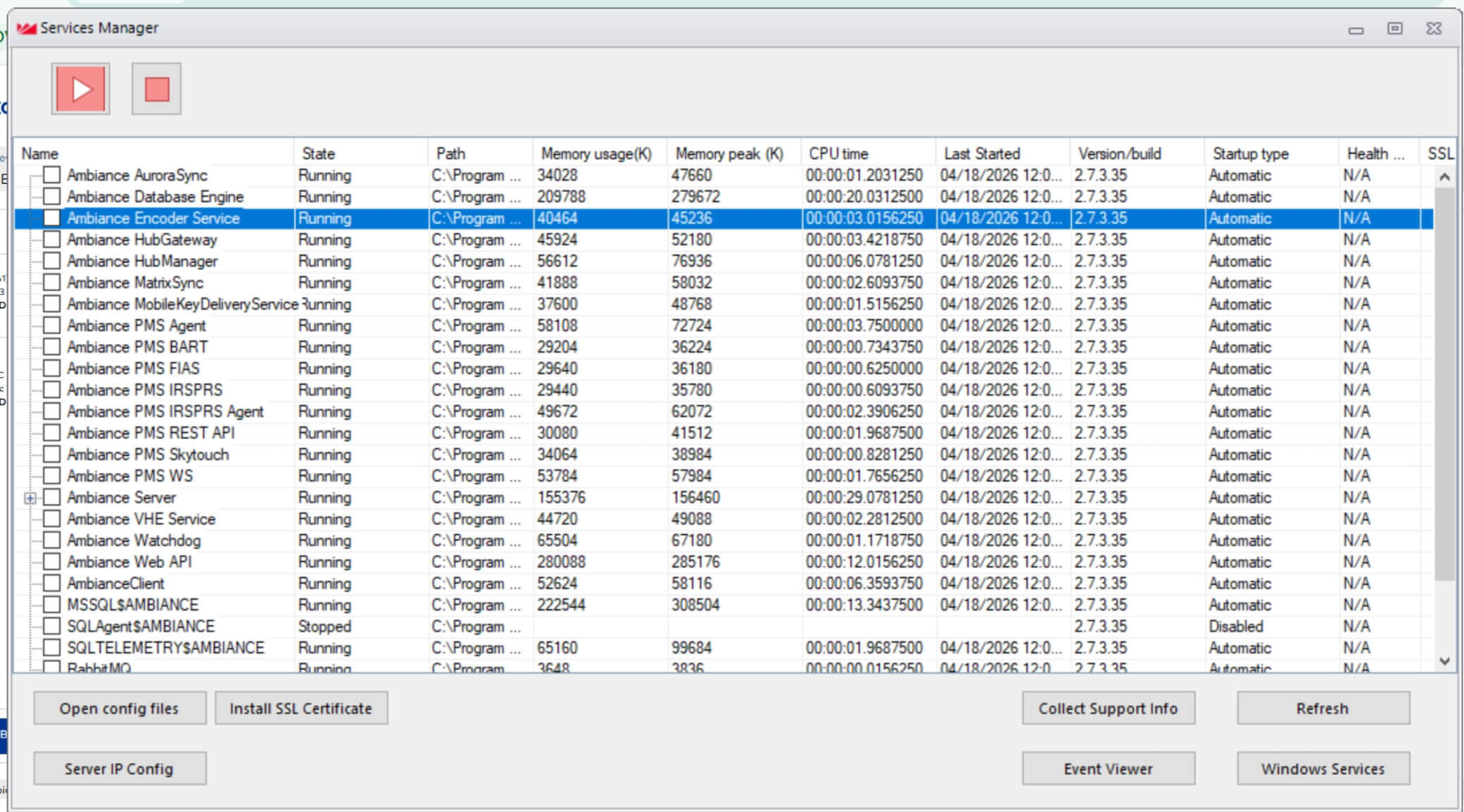Expand the Ambiance Server tree node
Viewport: 1464px width, 812px height.
(x=30, y=497)
